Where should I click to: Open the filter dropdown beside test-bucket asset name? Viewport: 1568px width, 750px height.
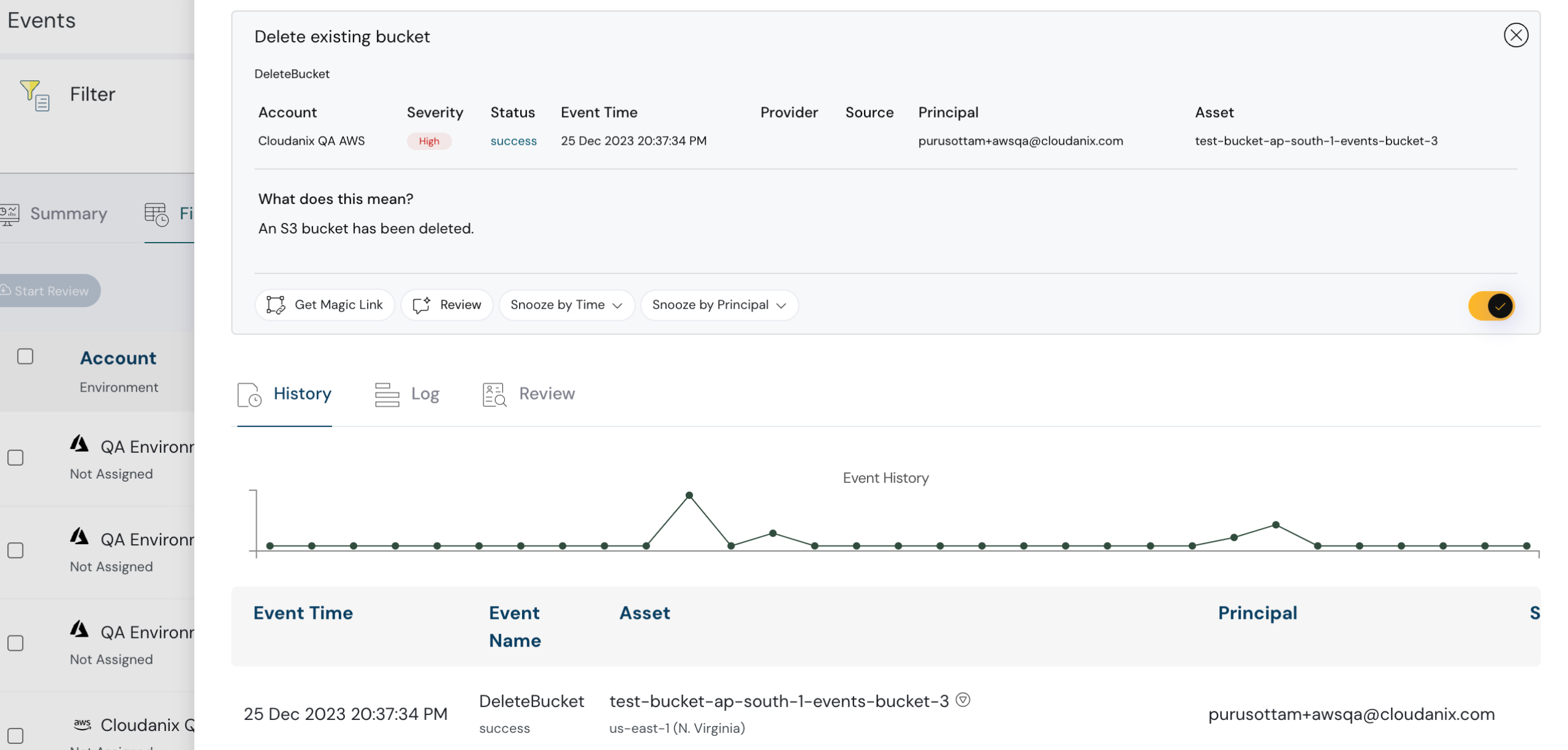click(x=963, y=699)
